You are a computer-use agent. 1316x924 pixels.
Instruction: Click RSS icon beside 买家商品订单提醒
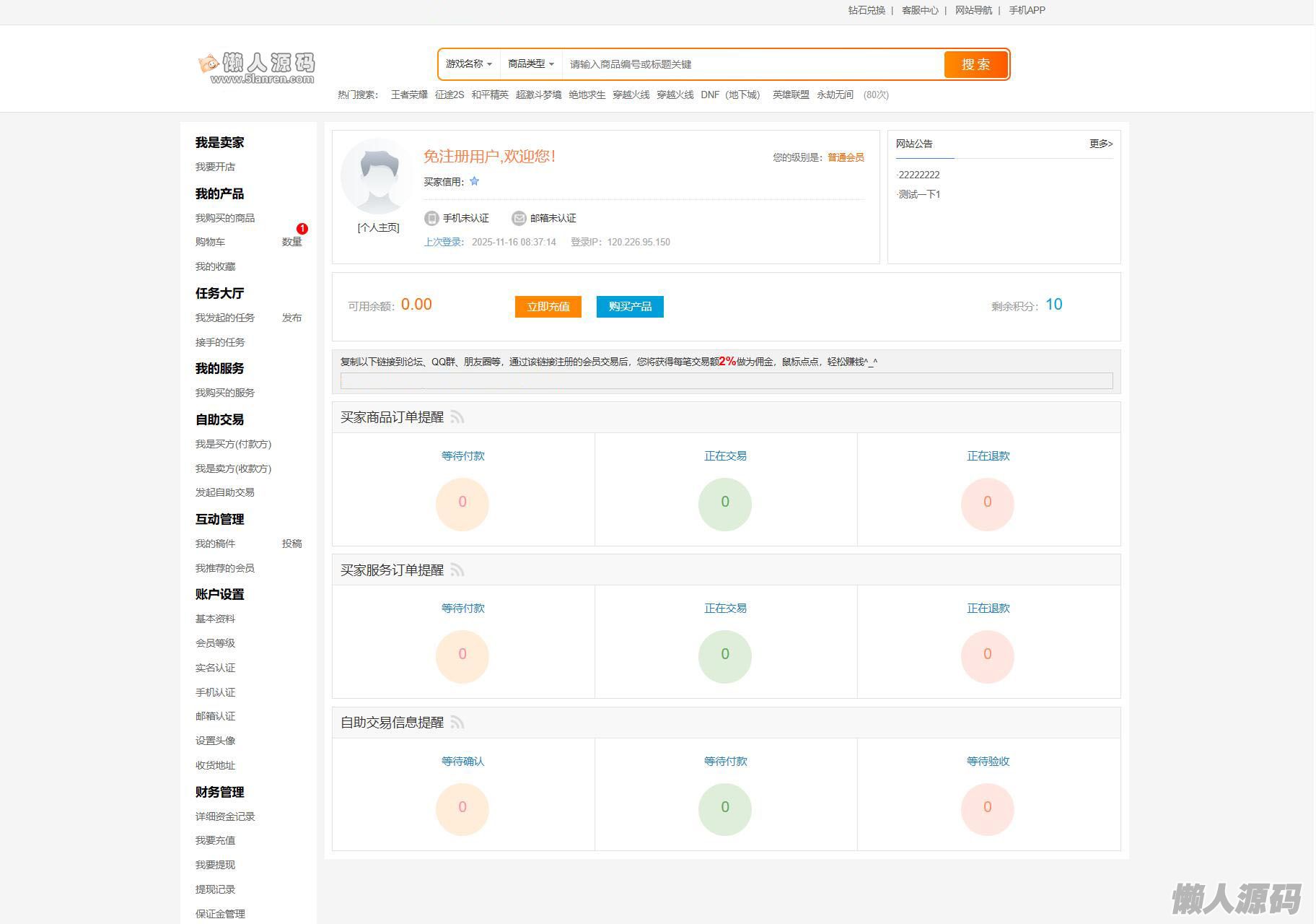pos(457,417)
